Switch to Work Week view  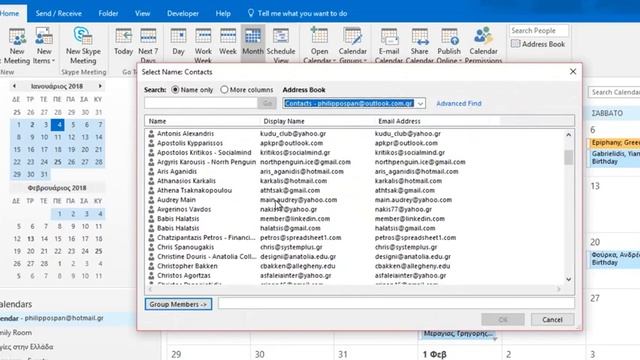pos(203,45)
